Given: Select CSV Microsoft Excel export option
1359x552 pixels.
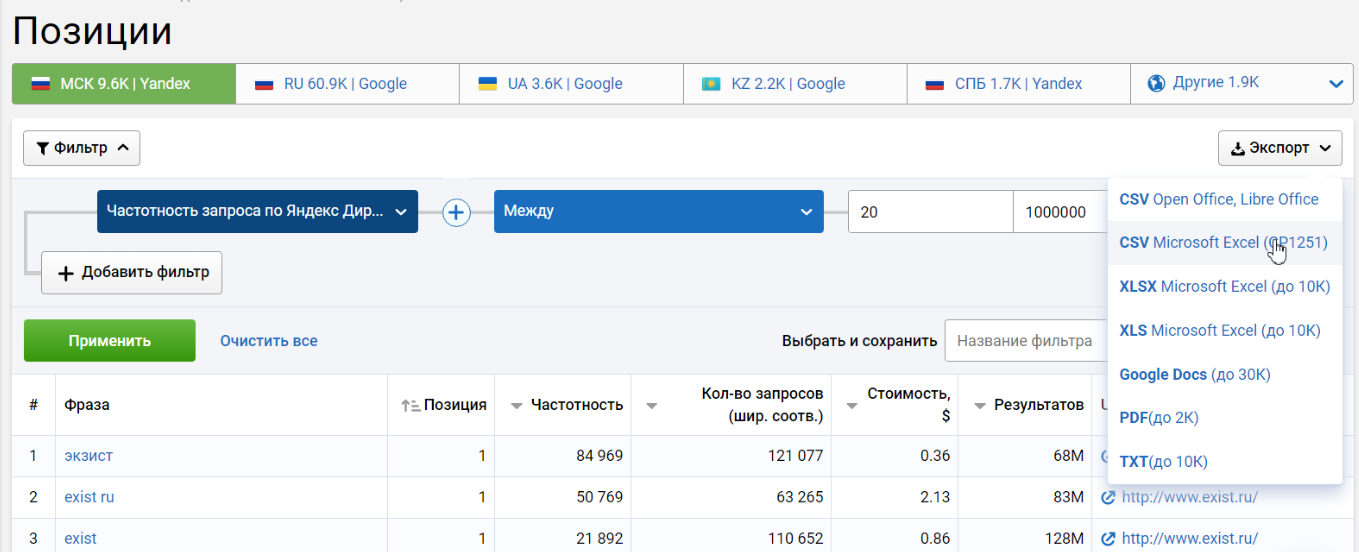Looking at the screenshot, I should [x=1223, y=243].
